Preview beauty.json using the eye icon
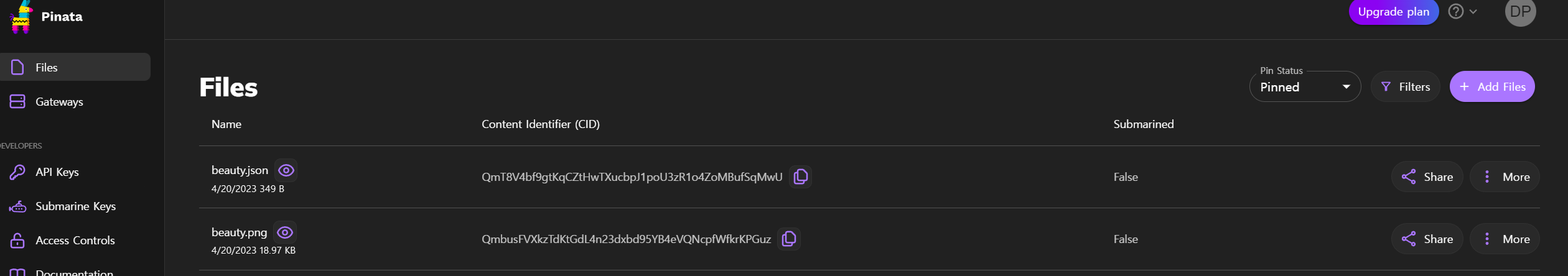 pos(286,170)
